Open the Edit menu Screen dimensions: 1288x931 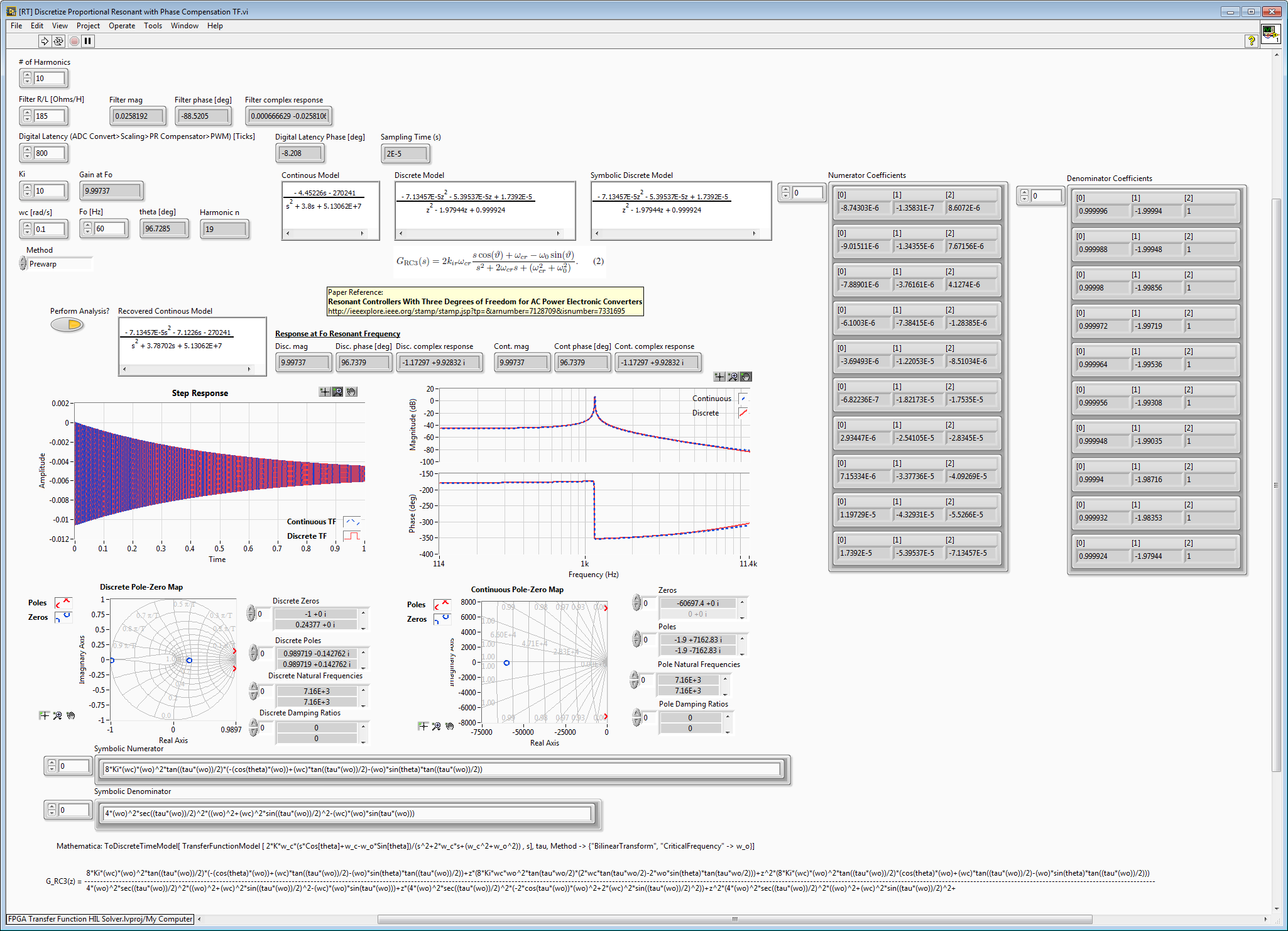[37, 26]
